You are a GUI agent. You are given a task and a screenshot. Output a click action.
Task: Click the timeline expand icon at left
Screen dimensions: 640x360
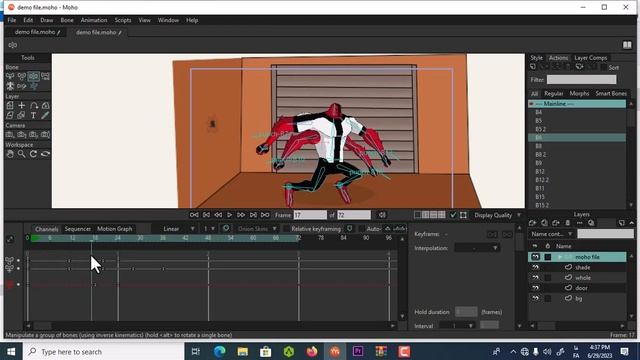tap(10, 240)
